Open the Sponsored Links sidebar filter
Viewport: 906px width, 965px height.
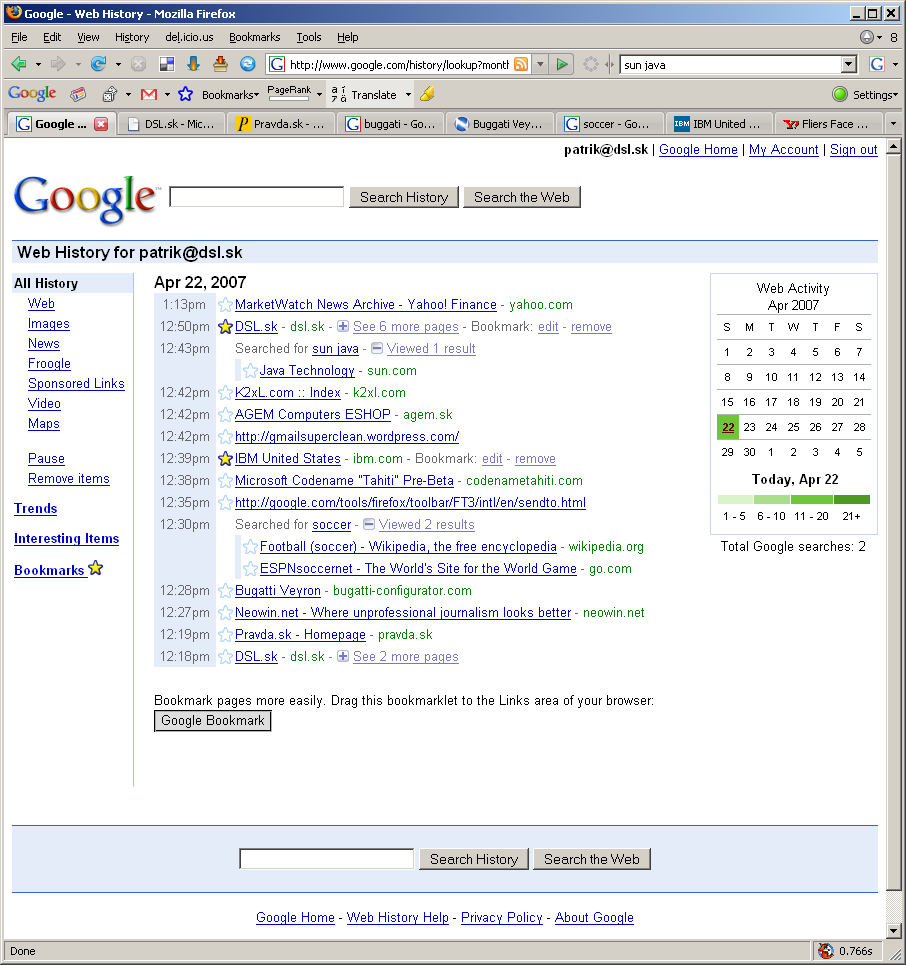[76, 383]
